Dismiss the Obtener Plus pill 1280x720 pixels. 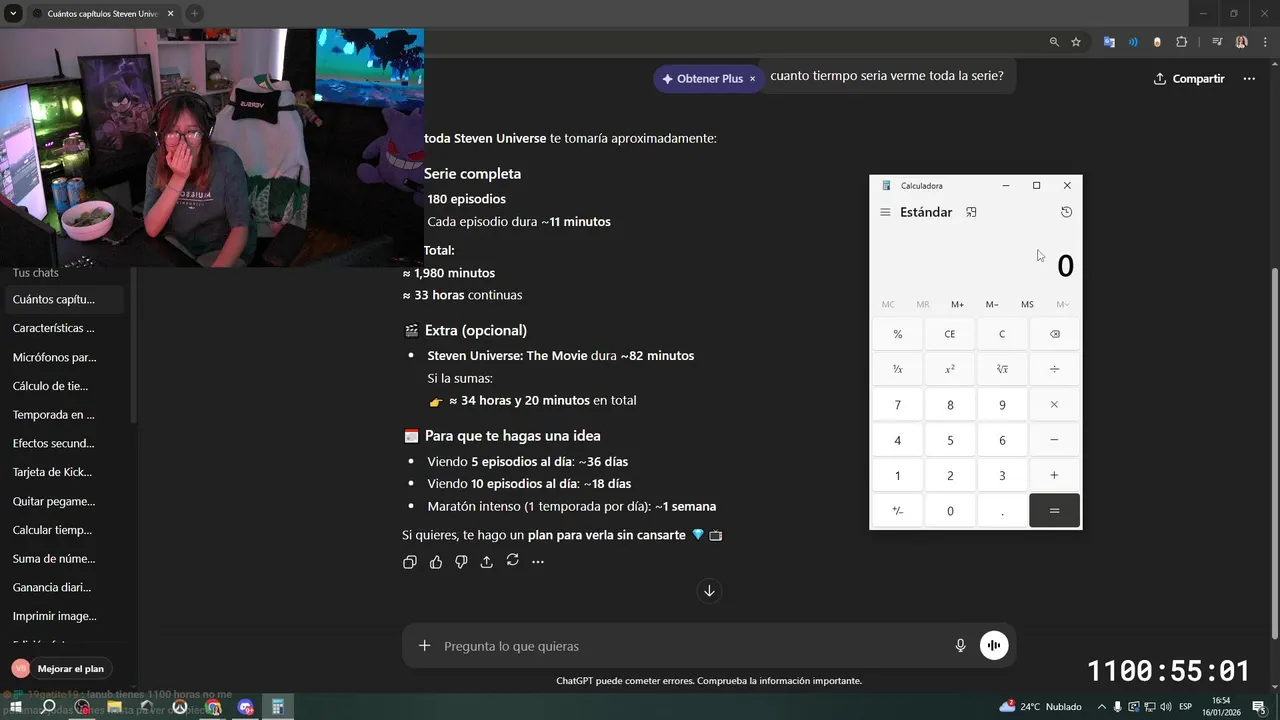point(753,78)
